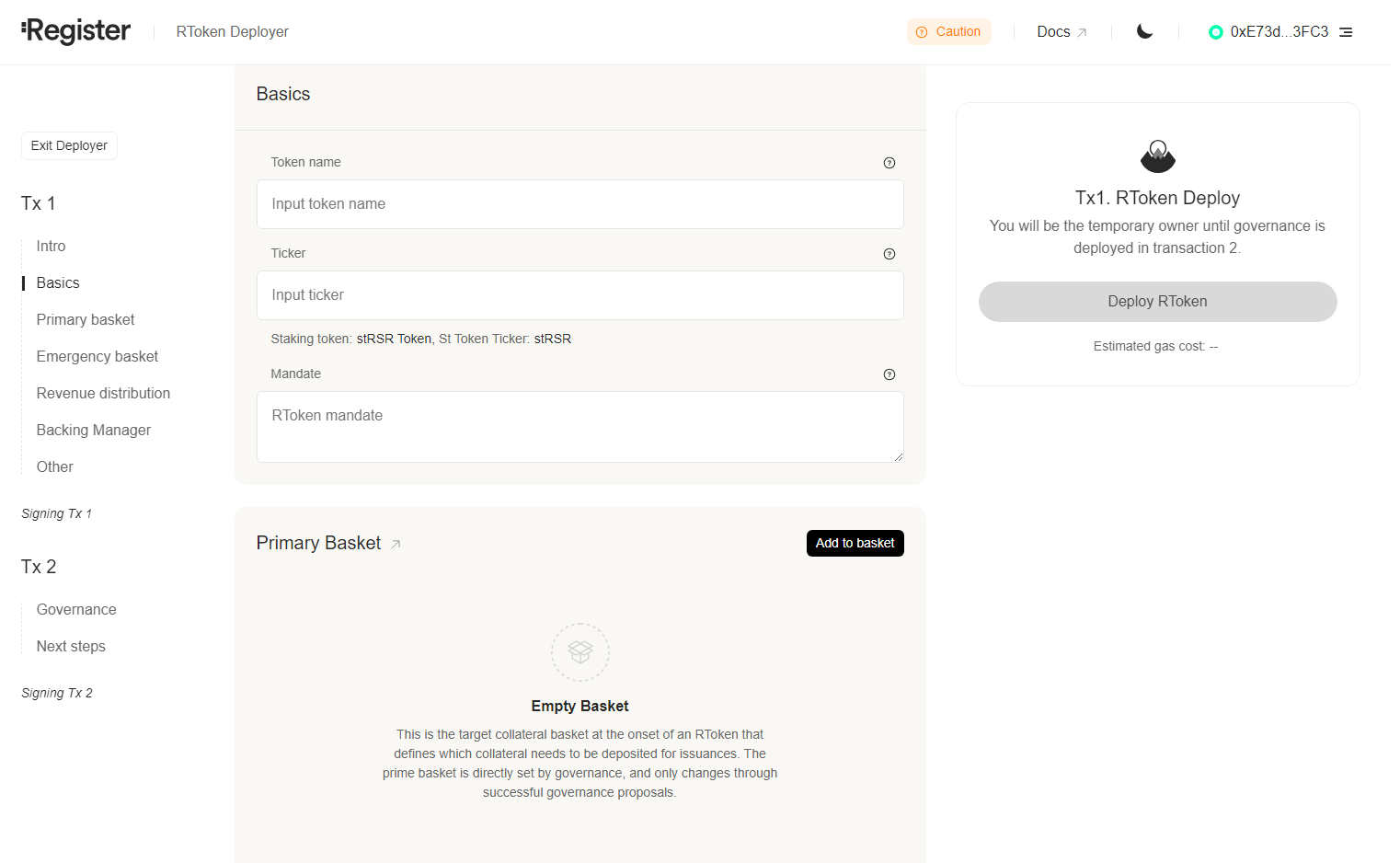Toggle dark mode moon icon

1144,31
